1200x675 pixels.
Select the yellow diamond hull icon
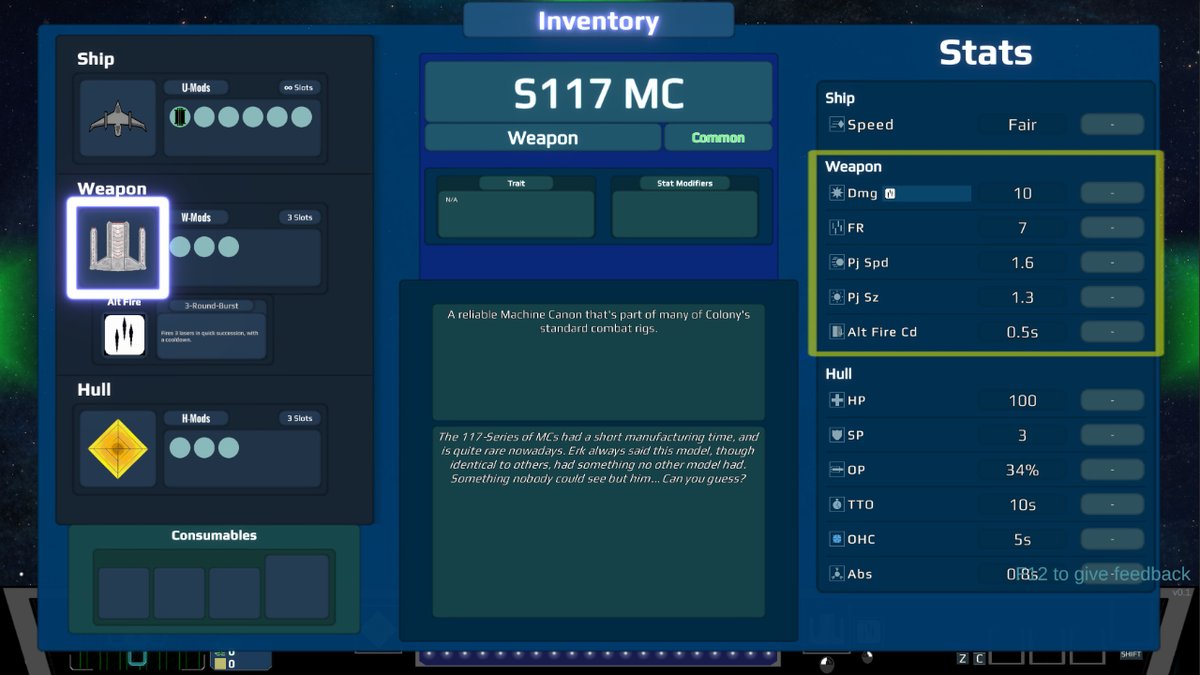(x=118, y=449)
